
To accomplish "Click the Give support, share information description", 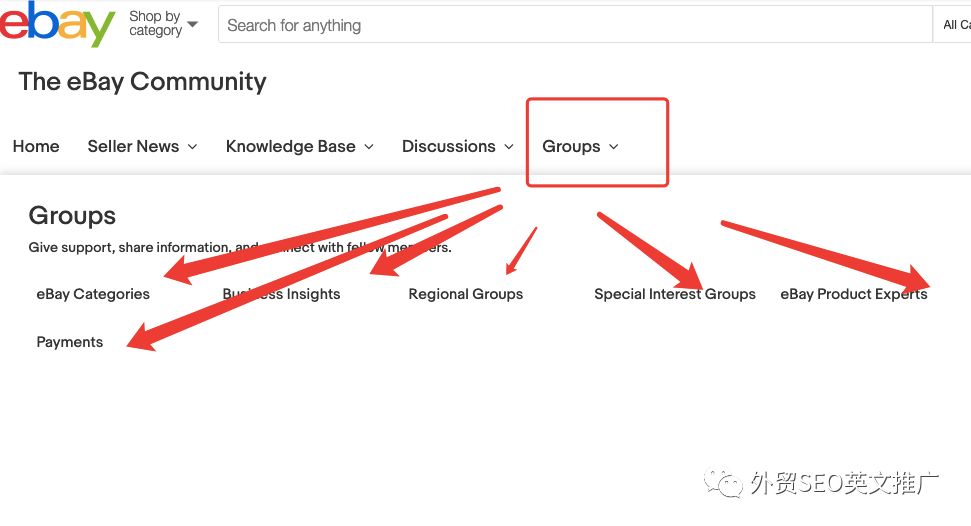I will [240, 247].
